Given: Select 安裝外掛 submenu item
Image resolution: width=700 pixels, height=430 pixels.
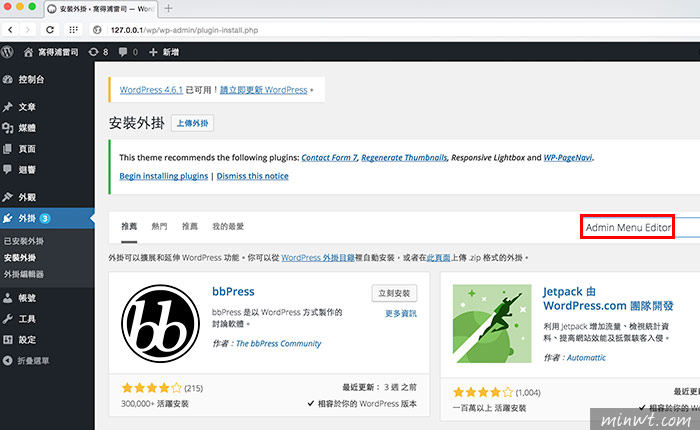Looking at the screenshot, I should [x=20, y=258].
